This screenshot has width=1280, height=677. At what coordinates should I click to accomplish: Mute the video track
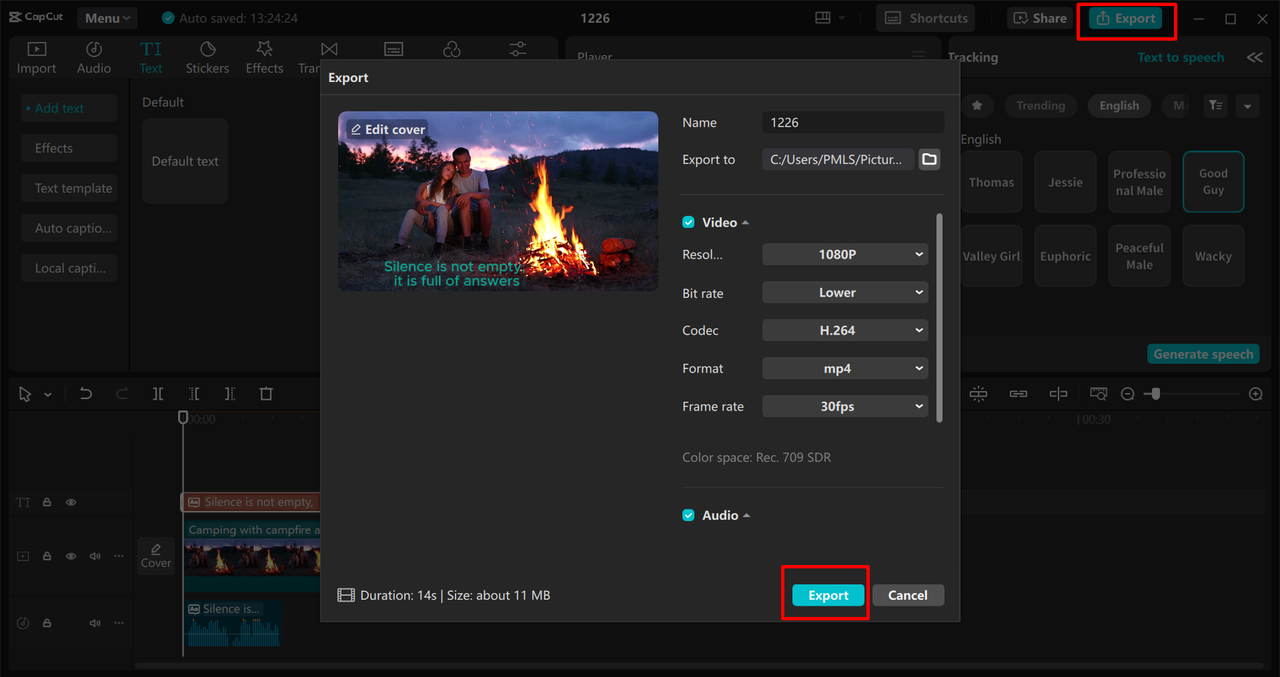(95, 556)
